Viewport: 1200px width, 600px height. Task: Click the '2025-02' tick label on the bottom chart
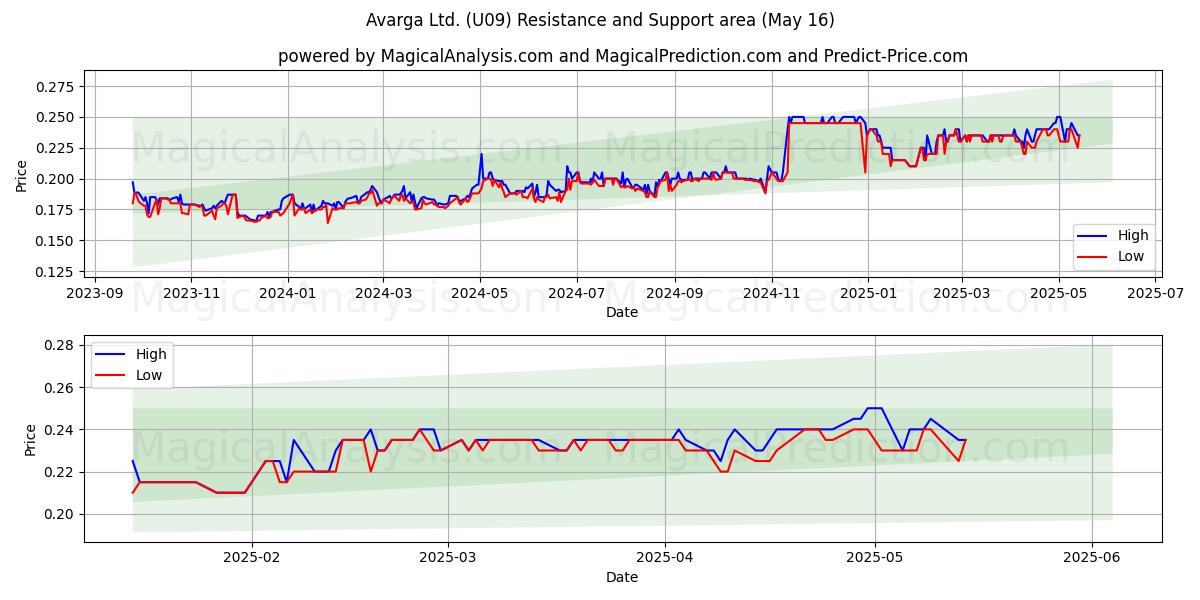click(252, 558)
